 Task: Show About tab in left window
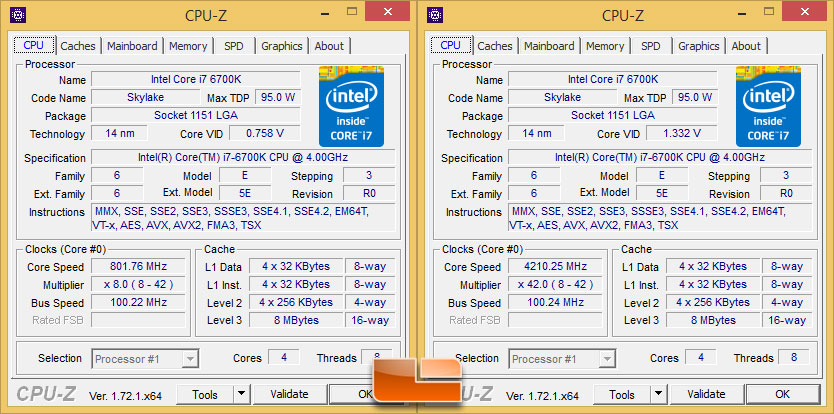pos(329,46)
